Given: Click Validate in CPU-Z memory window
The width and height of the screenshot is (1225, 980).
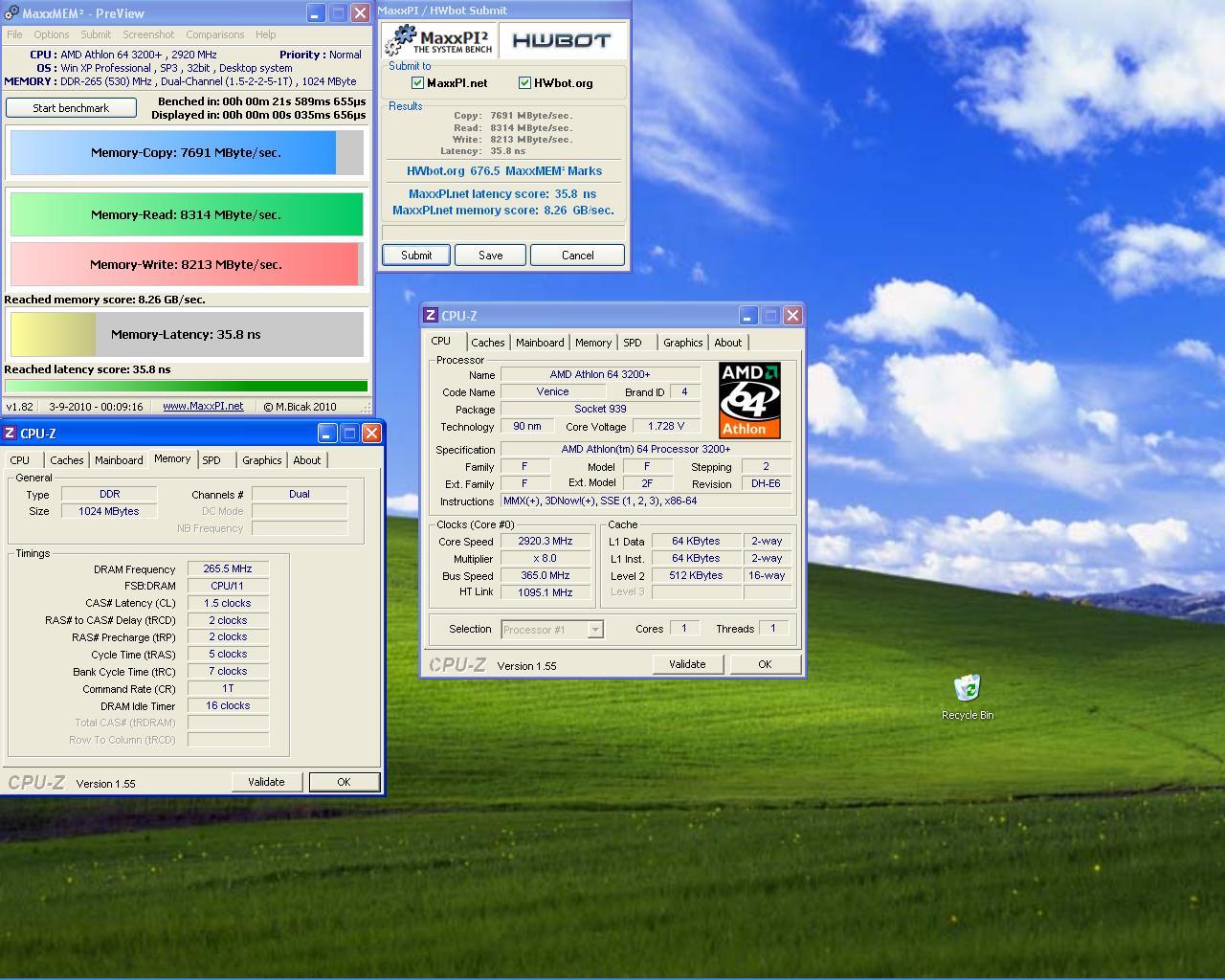Looking at the screenshot, I should [x=266, y=782].
